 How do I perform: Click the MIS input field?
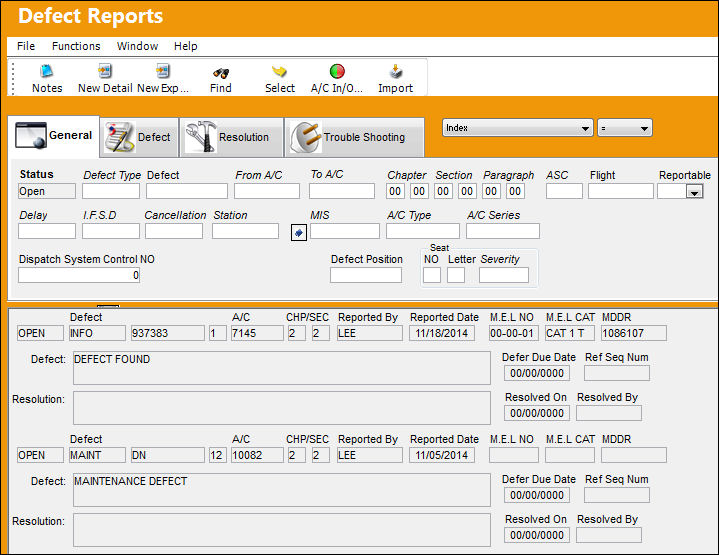[x=345, y=231]
